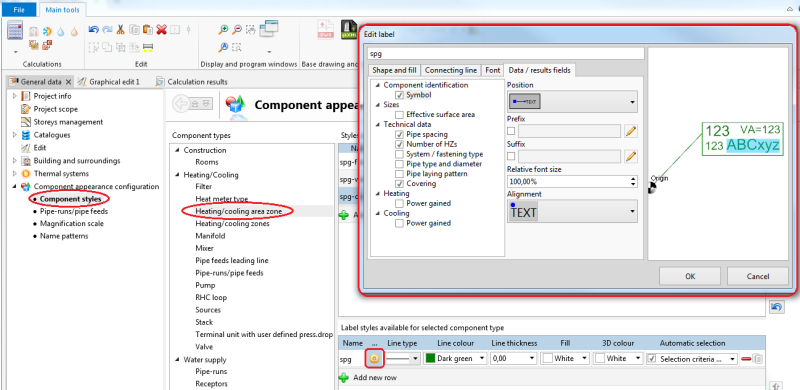Enable the Prefix checkbox
The image size is (800, 390).
click(511, 131)
